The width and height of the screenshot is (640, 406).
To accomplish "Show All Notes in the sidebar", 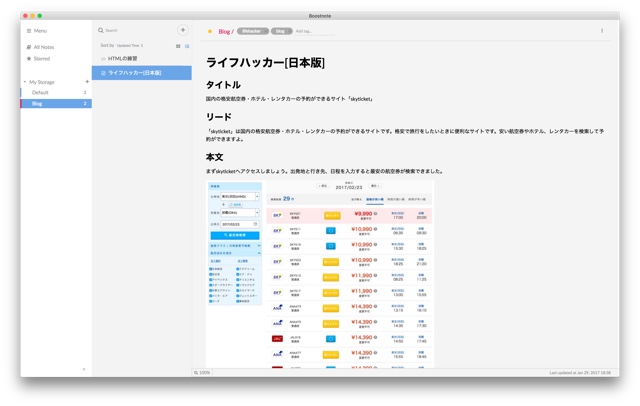I will pyautogui.click(x=40, y=47).
